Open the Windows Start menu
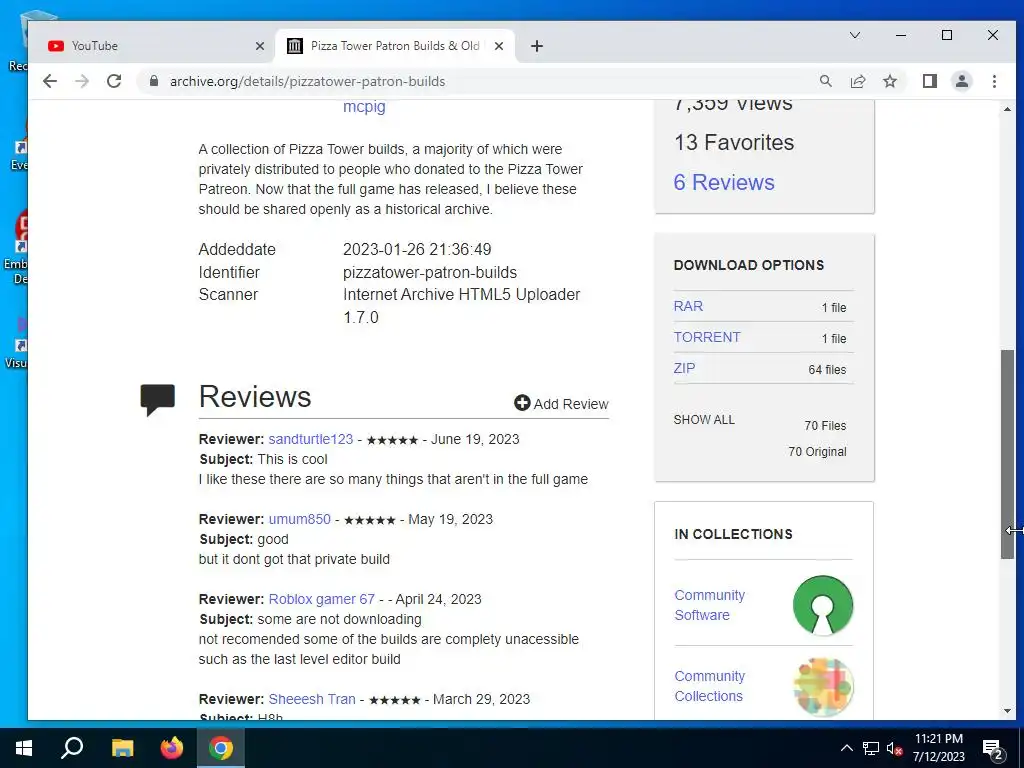Viewport: 1024px width, 768px height. pyautogui.click(x=24, y=748)
